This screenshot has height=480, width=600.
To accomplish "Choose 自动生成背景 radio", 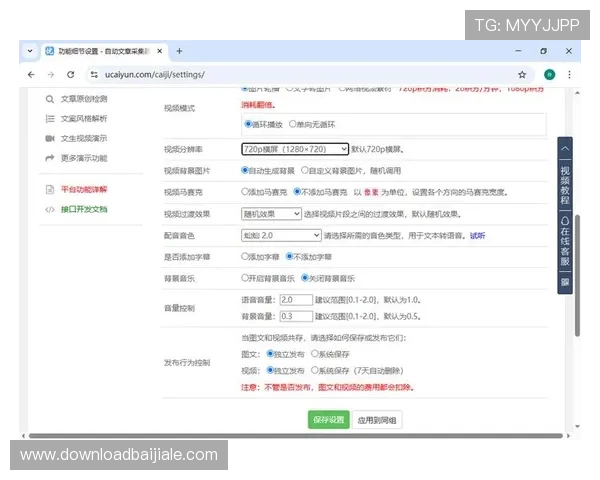I will (x=245, y=170).
